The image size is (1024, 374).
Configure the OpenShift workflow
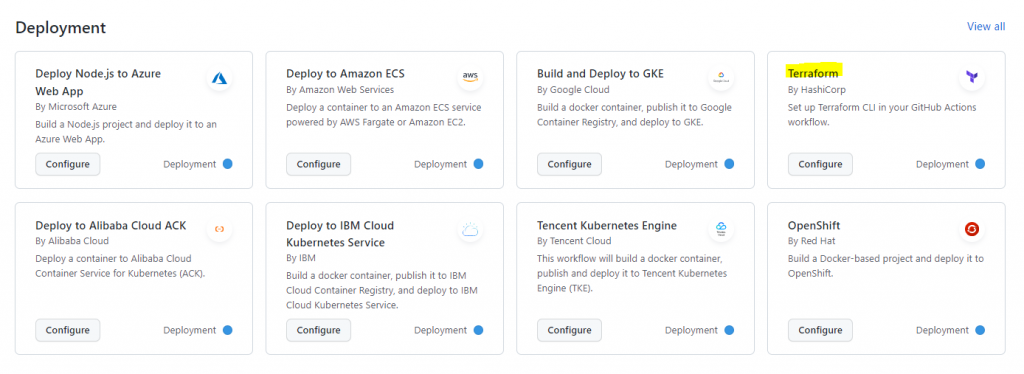[820, 330]
